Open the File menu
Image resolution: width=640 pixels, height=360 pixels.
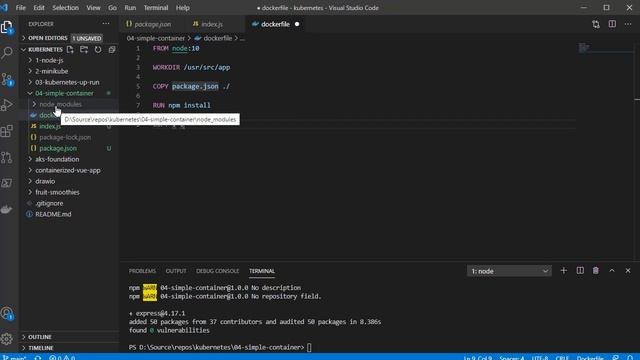(20, 8)
